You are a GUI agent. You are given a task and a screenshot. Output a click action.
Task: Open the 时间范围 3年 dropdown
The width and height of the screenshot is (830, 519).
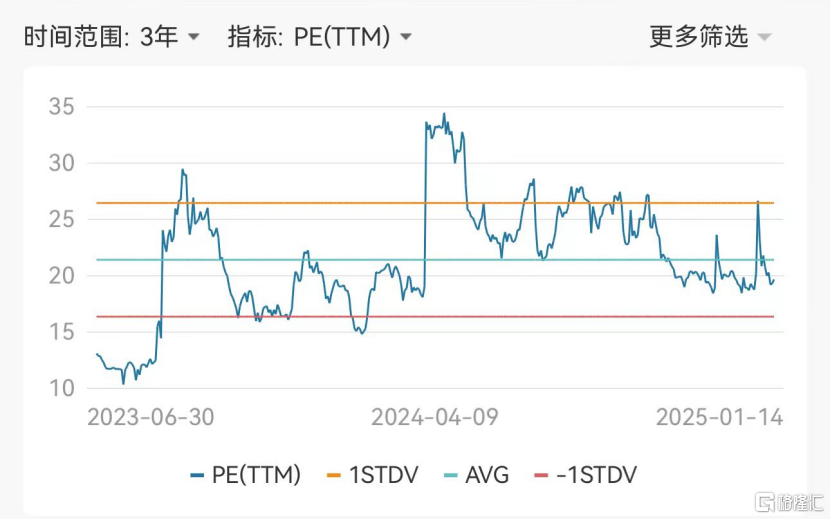coord(110,37)
